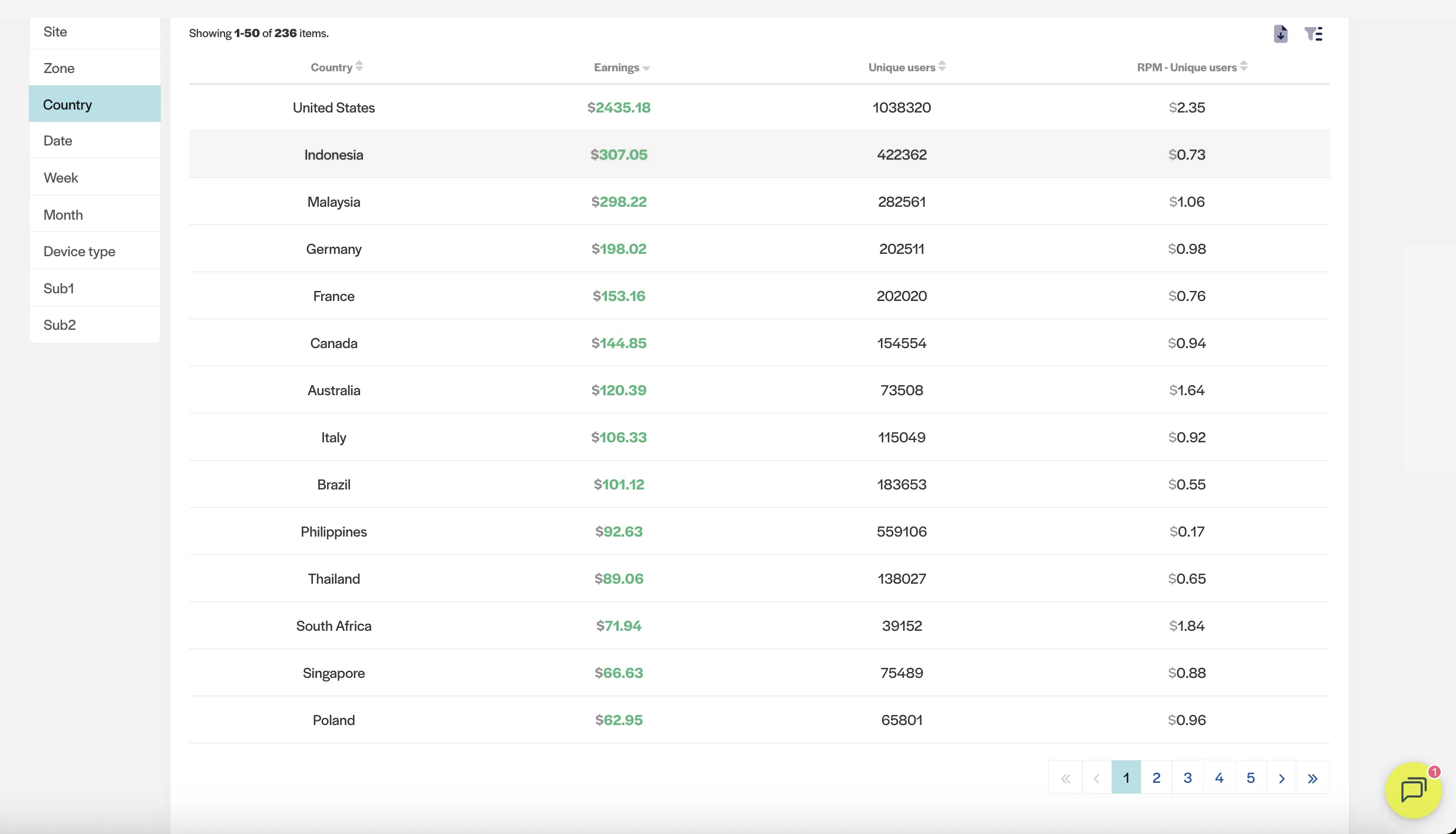The height and width of the screenshot is (834, 1456).
Task: Go to first page double arrow
Action: pyautogui.click(x=1065, y=778)
